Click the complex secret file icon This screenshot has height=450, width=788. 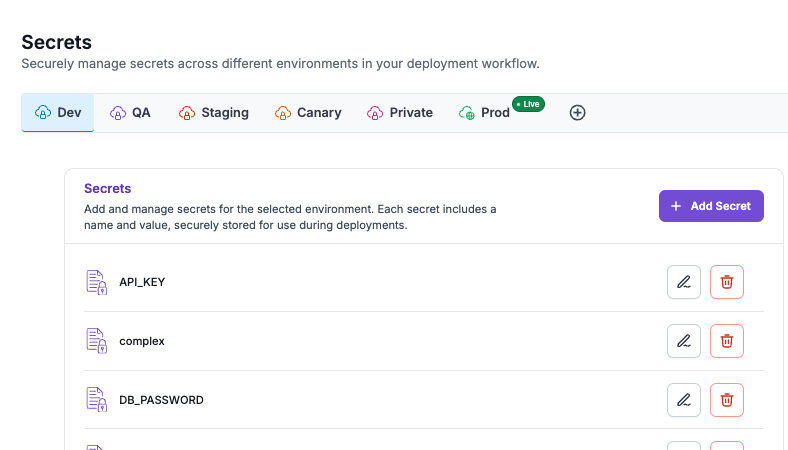tap(96, 341)
